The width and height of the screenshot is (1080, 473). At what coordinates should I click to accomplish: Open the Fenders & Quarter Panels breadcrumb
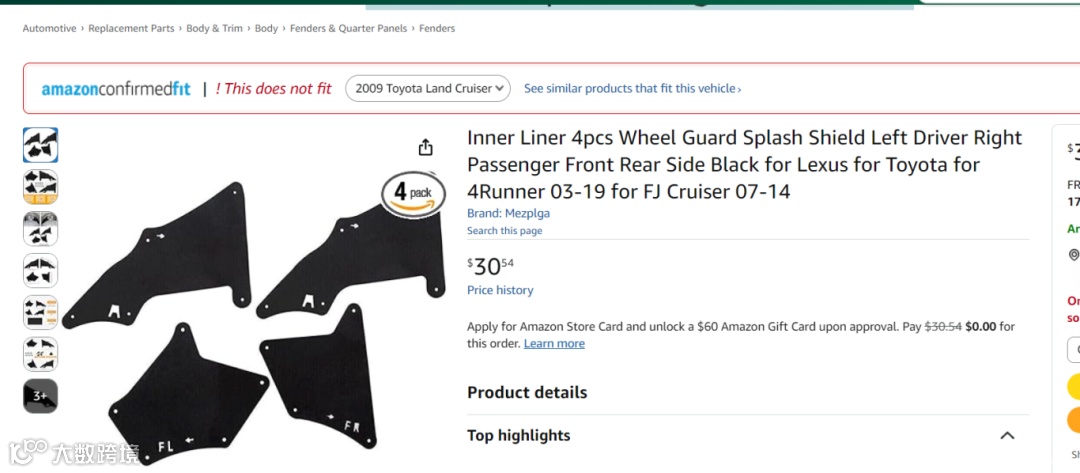348,28
